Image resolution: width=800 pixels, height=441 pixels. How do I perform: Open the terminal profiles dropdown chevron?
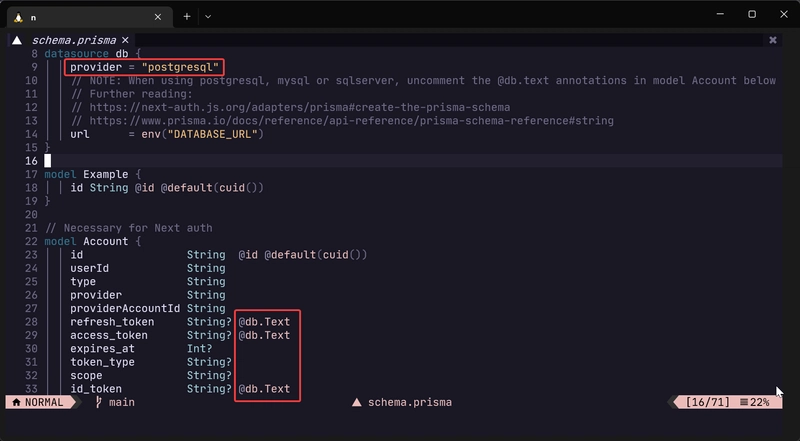click(x=208, y=16)
